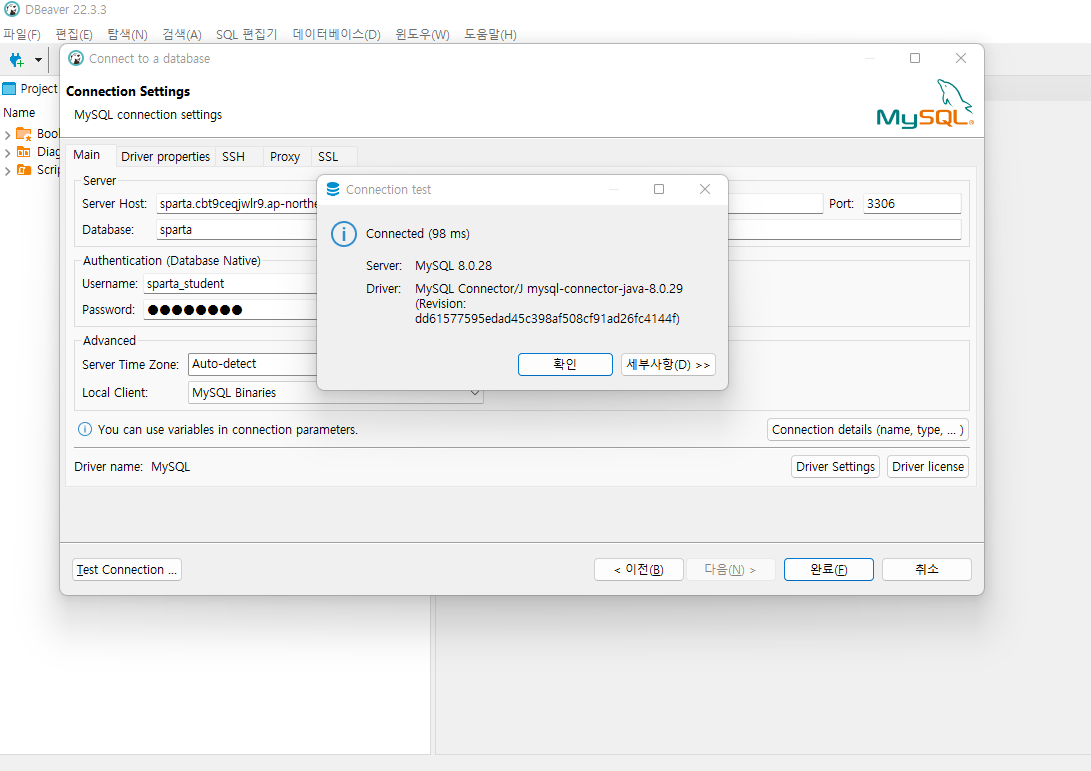Maximize the Connect to a database window
Screen dimensions: 1091x771
coord(915,58)
